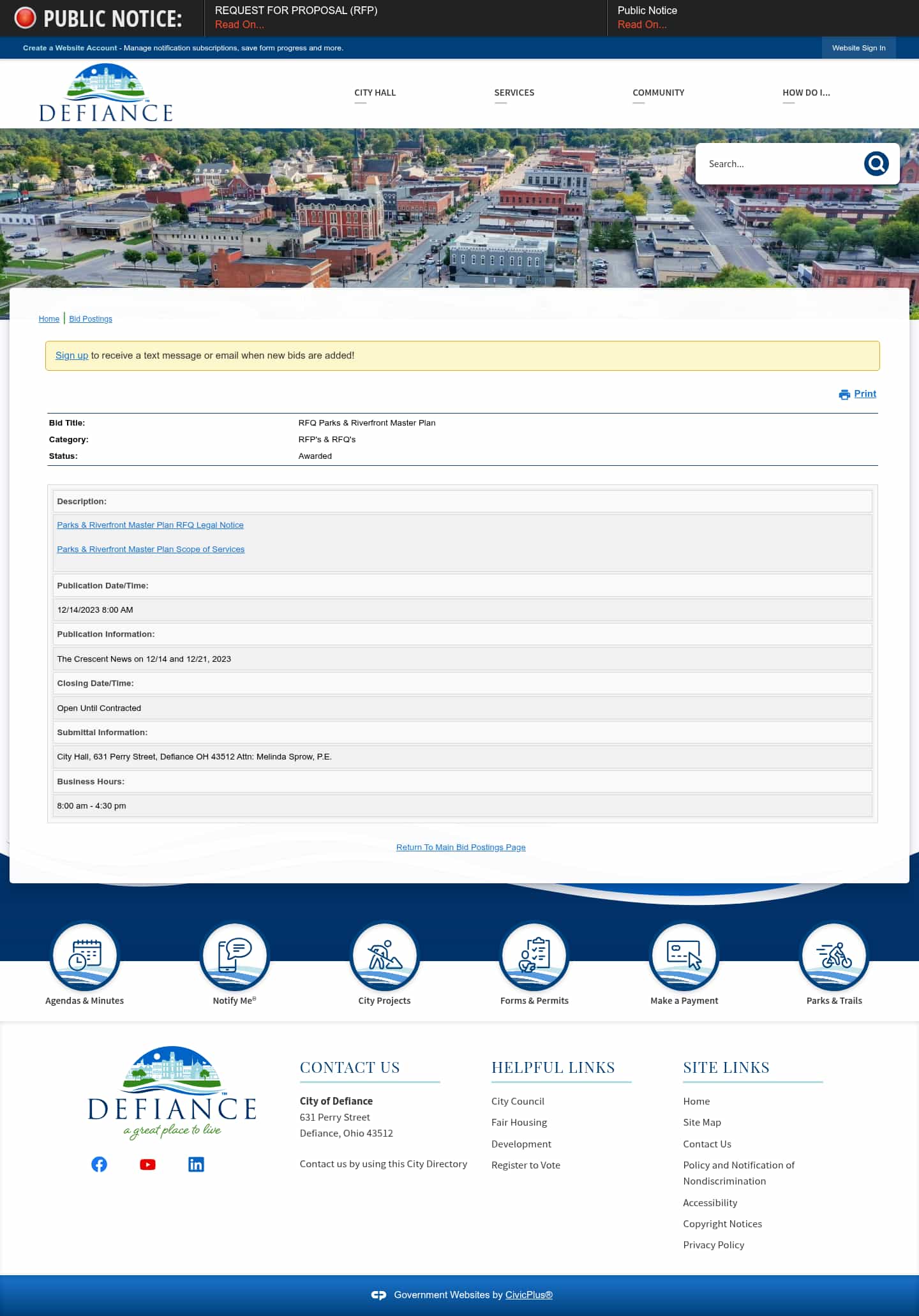Open Contact Us under Site Links
Image resolution: width=919 pixels, height=1316 pixels.
707,1144
